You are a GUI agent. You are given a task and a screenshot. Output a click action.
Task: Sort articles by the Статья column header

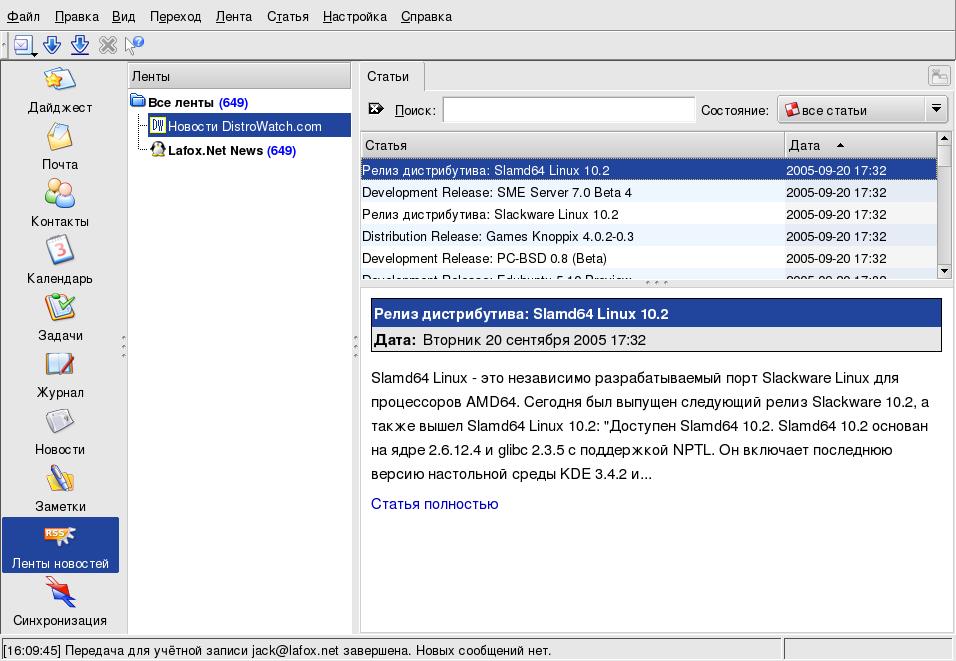tap(573, 145)
